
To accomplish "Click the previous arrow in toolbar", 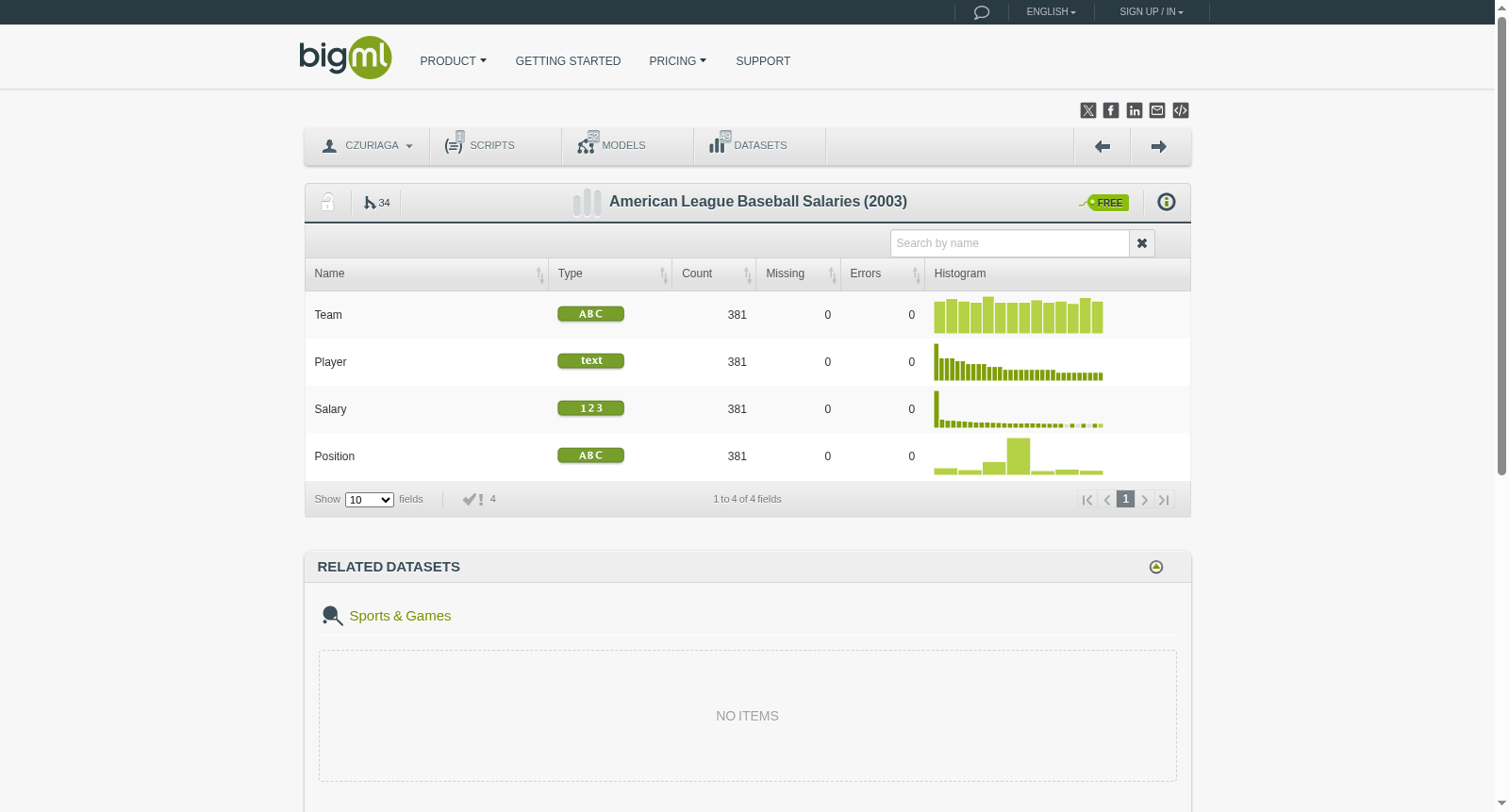I will click(x=1102, y=146).
